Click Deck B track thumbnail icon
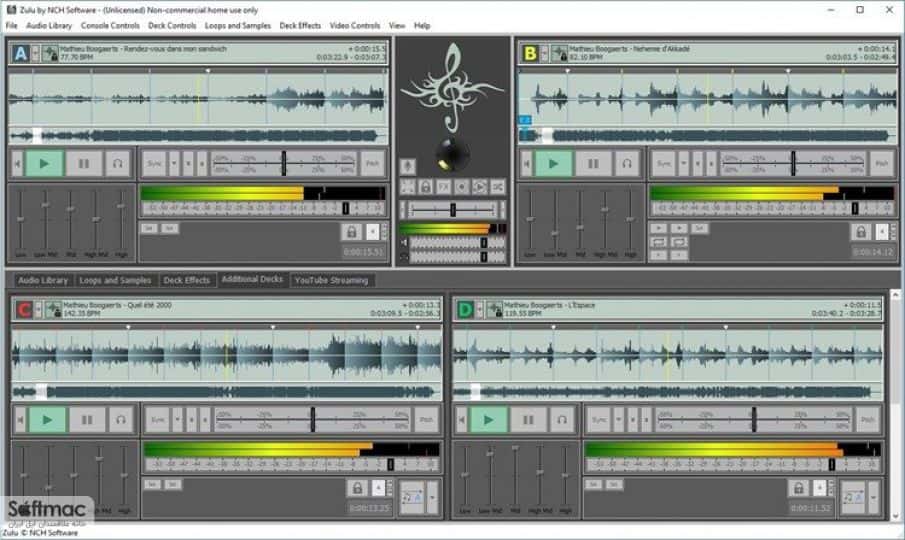Screen dimensions: 905x540 click(x=559, y=54)
